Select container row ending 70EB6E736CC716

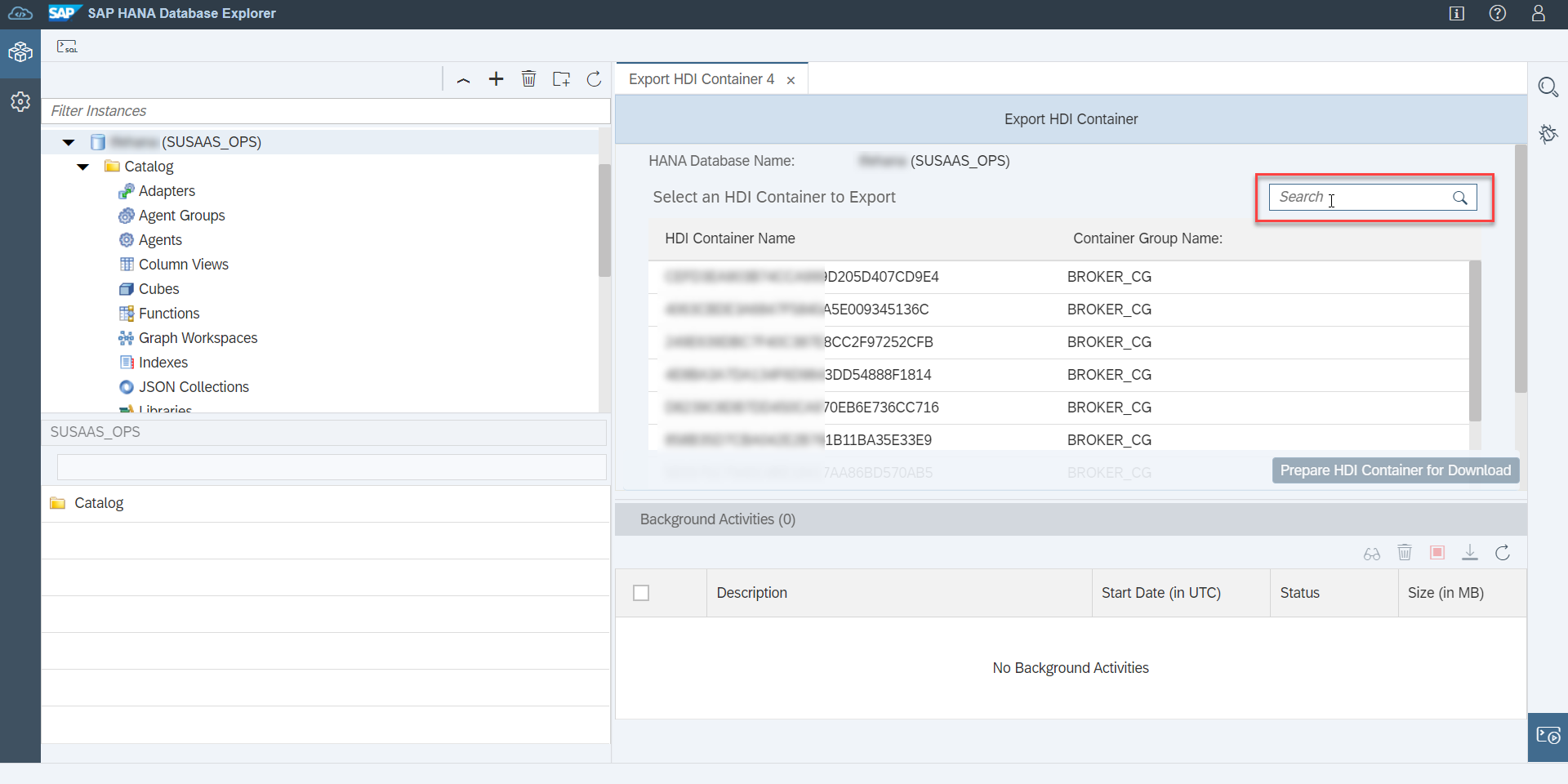coord(1058,408)
